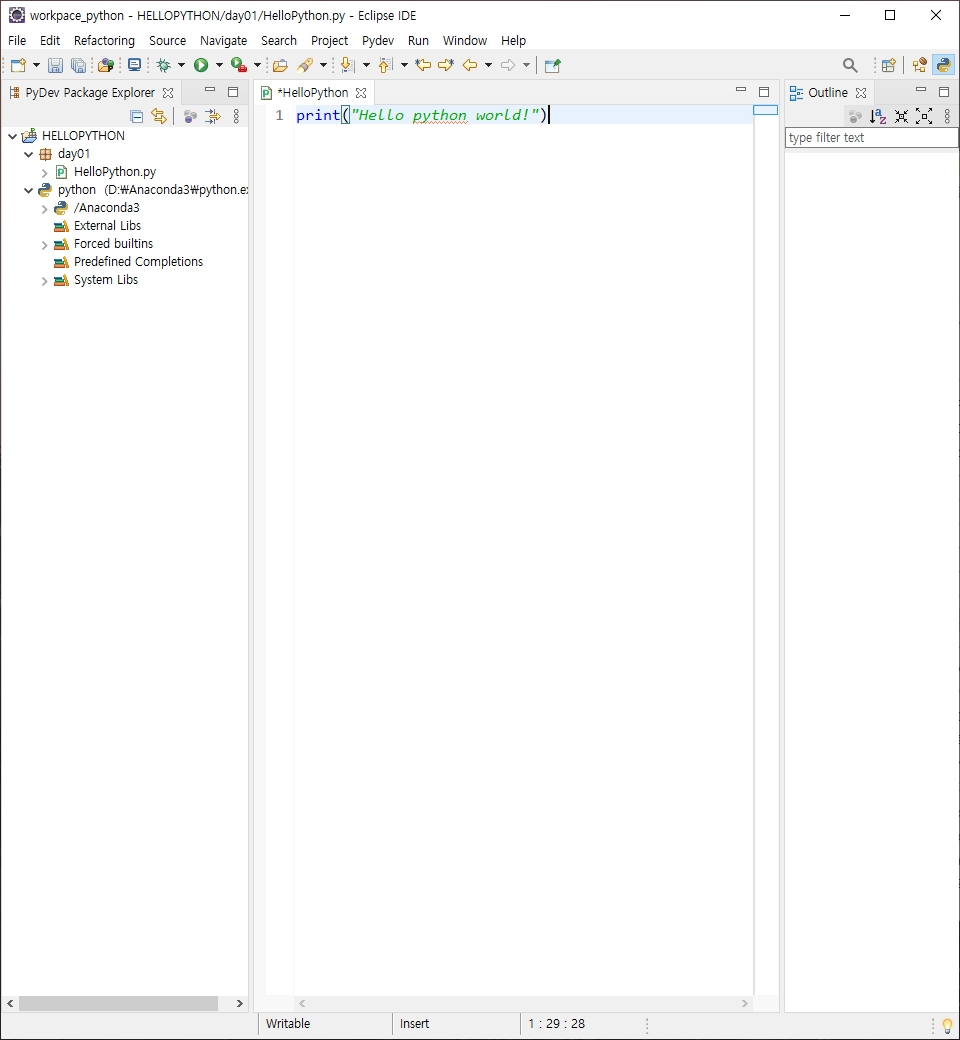960x1040 pixels.
Task: Click the Pin Editor toolbar icon
Action: pyautogui.click(x=553, y=65)
